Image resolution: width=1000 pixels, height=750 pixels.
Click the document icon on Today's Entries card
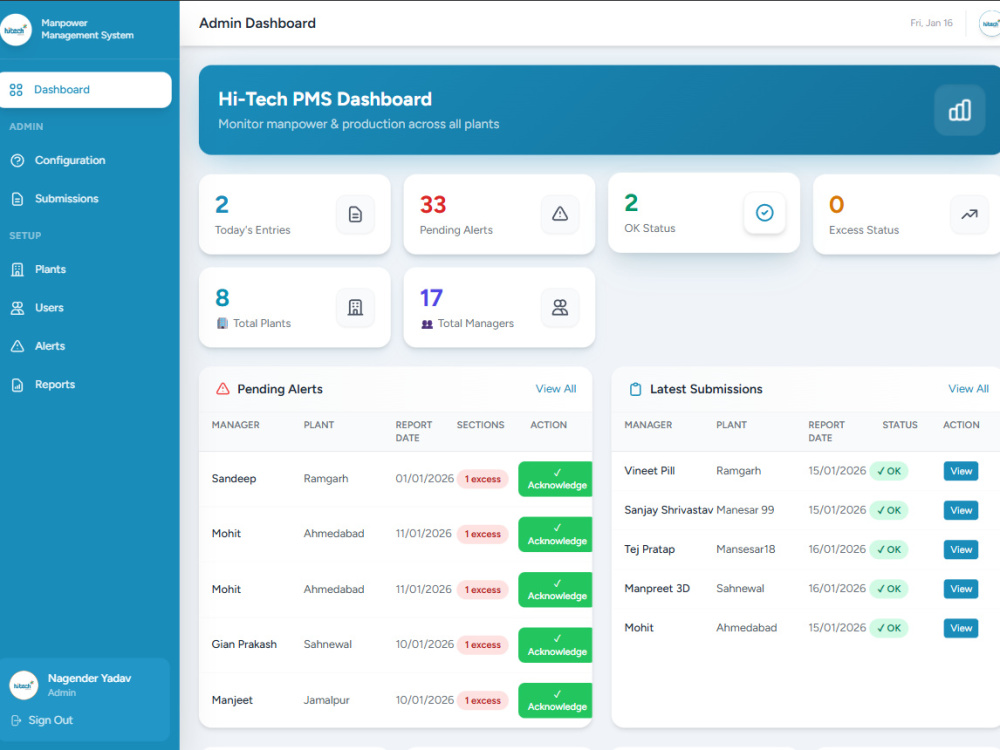tap(355, 214)
